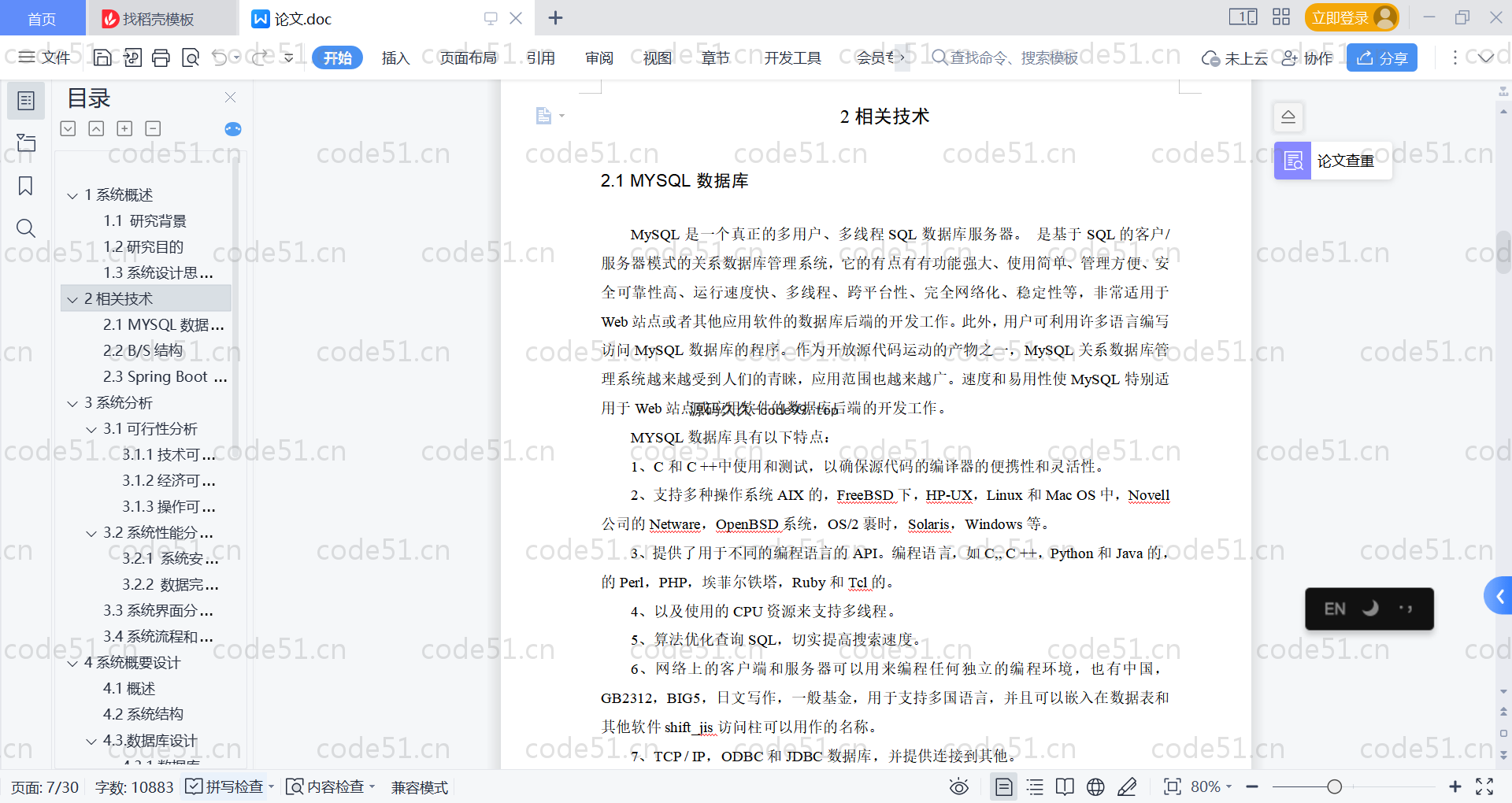
Task: Open the Outline panel icon in sidebar
Action: tap(26, 101)
